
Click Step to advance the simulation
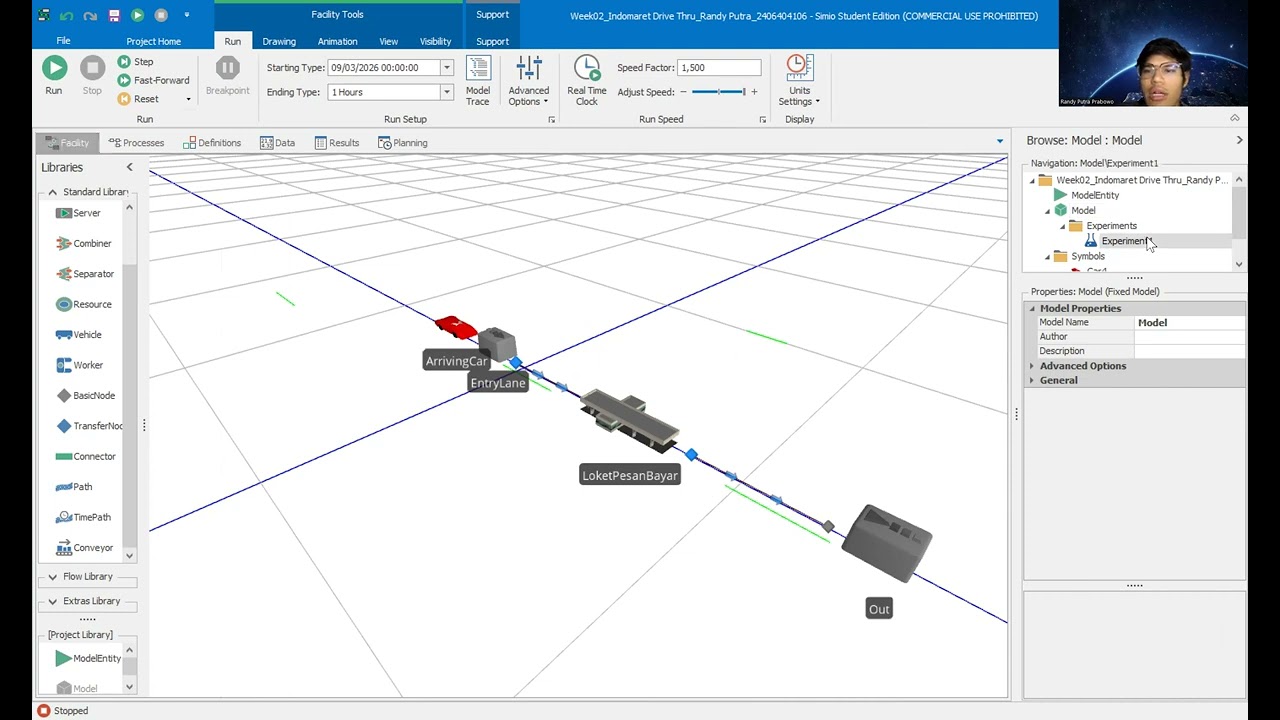135,62
